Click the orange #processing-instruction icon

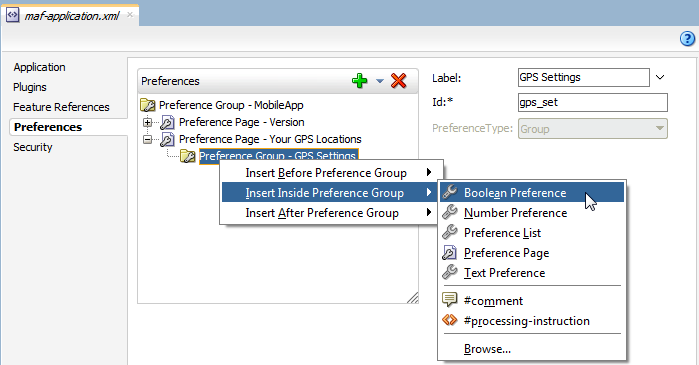click(449, 320)
